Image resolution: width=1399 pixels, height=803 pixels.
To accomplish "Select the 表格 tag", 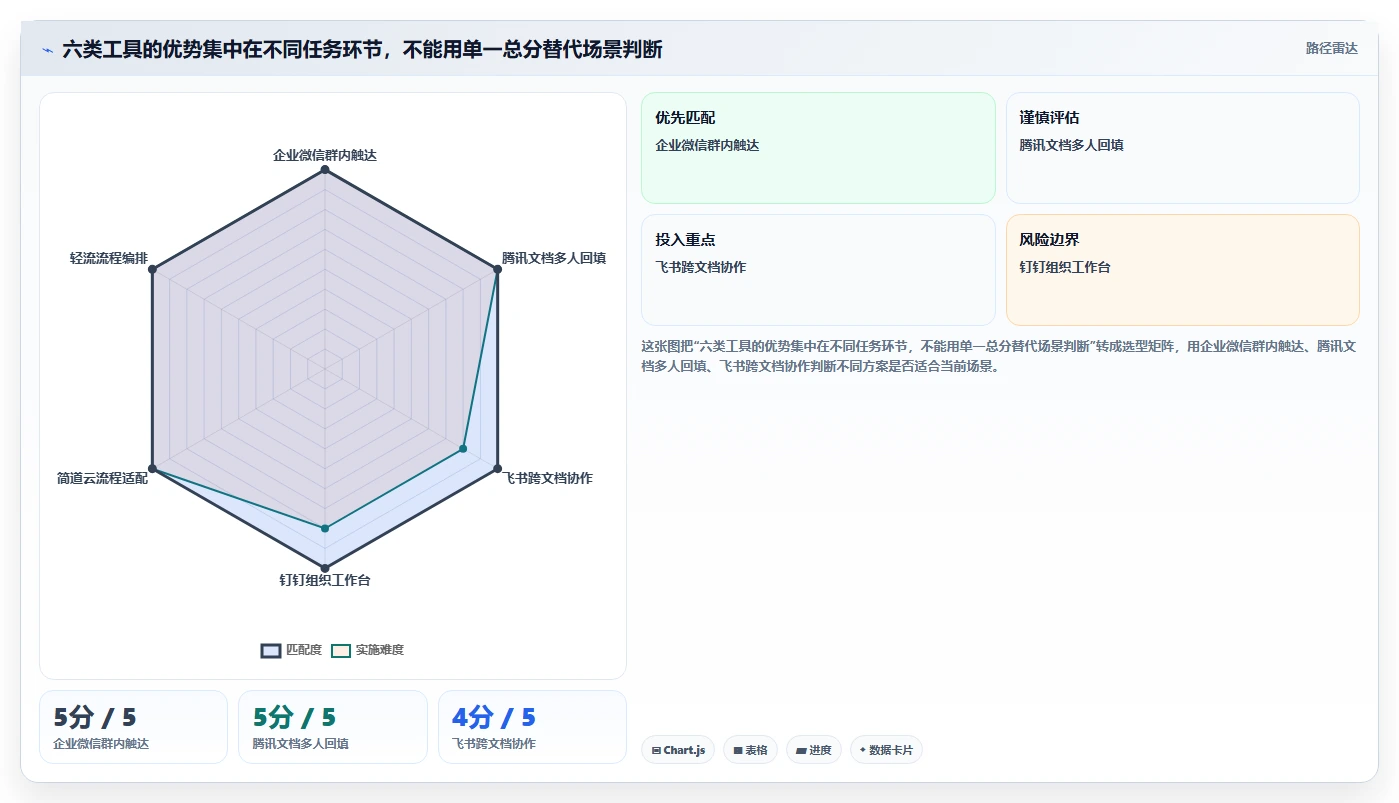I will pos(750,750).
